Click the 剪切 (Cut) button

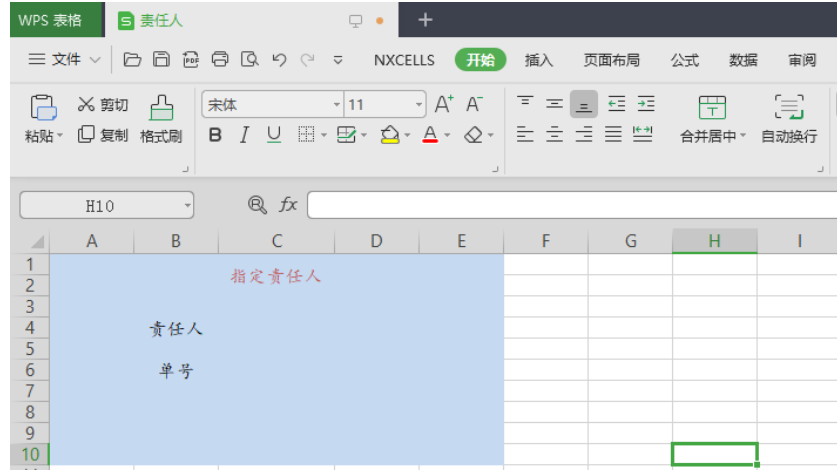pyautogui.click(x=103, y=105)
